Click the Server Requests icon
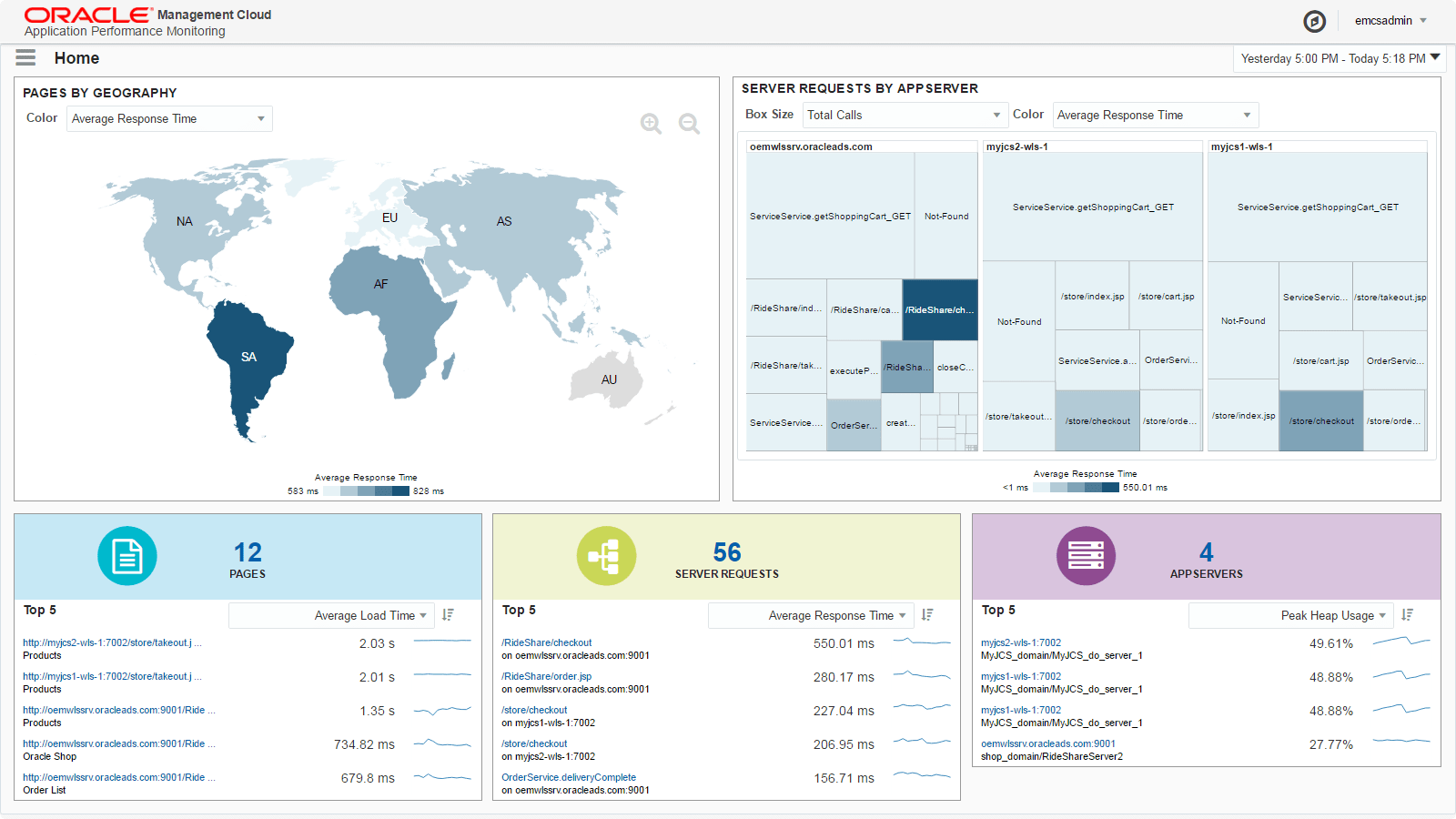The image size is (1456, 819). coord(606,556)
